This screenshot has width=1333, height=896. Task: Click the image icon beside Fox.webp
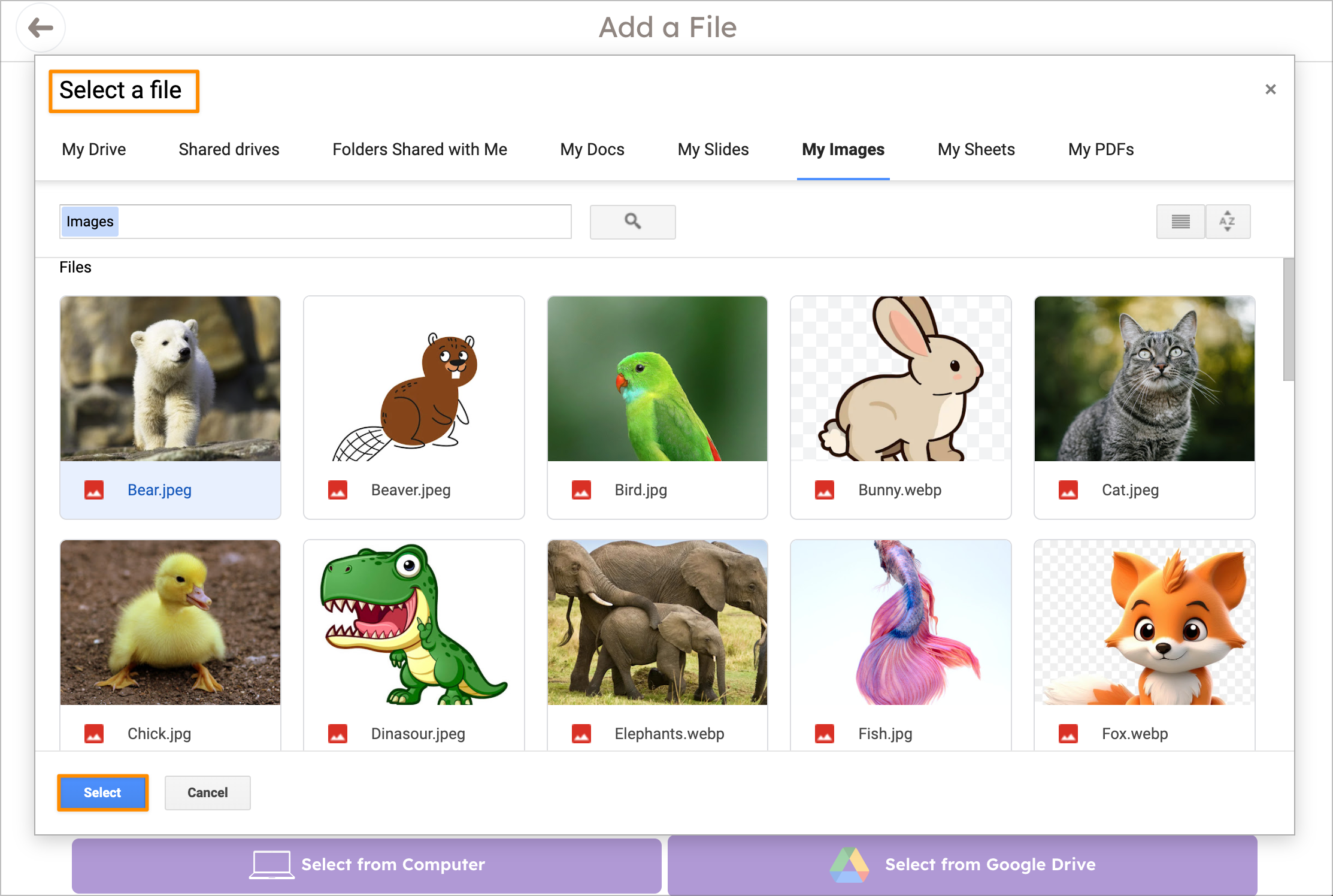pos(1070,733)
